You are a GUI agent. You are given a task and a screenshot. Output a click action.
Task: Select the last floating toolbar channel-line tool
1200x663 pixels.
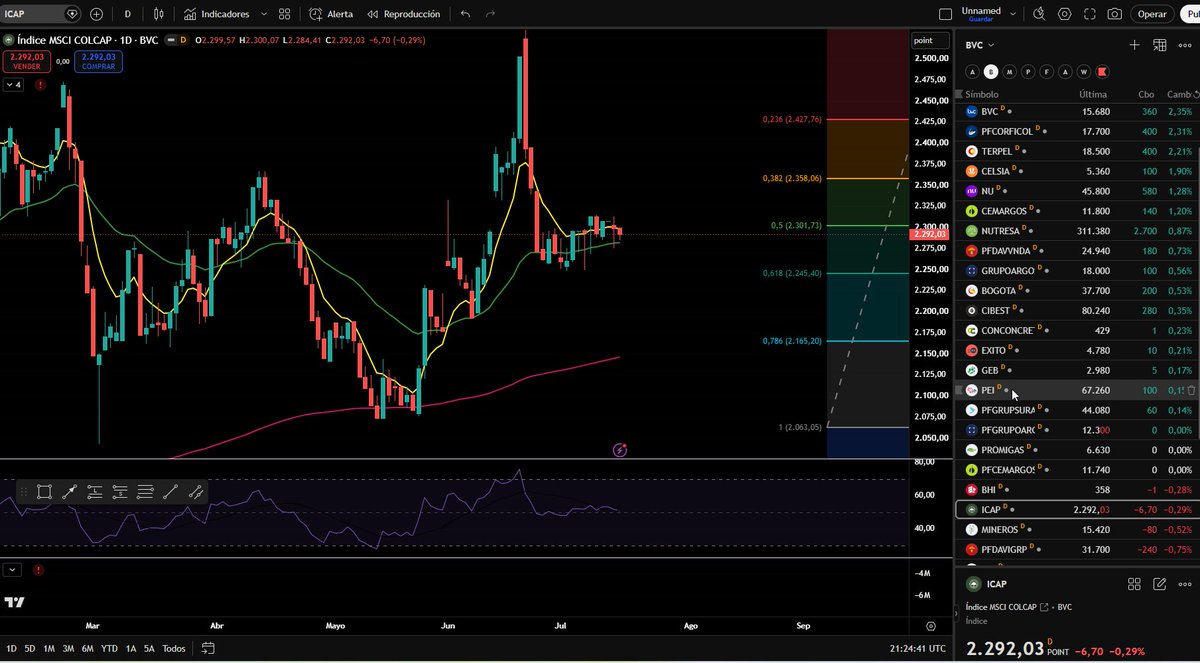tap(196, 491)
